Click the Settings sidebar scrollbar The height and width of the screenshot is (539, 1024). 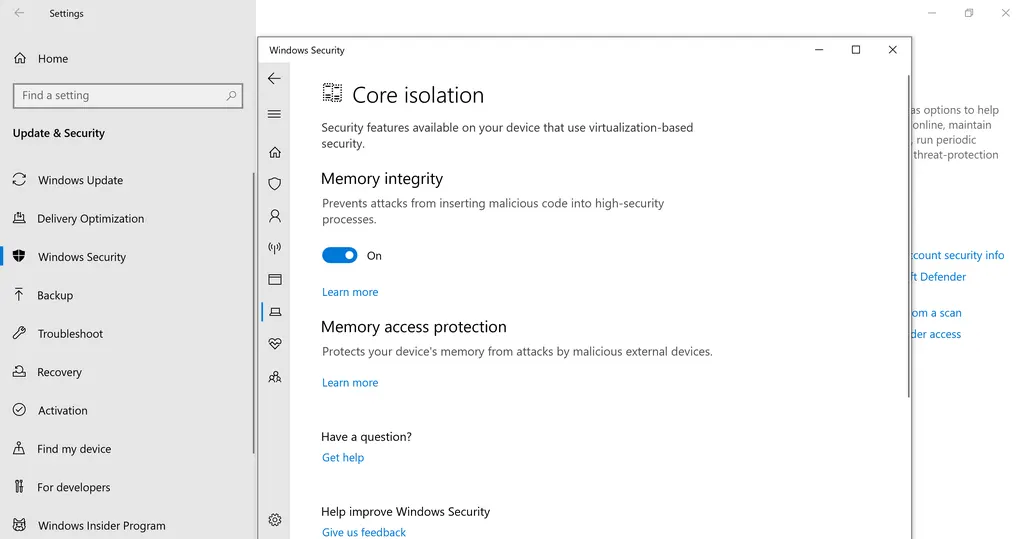coord(253,314)
